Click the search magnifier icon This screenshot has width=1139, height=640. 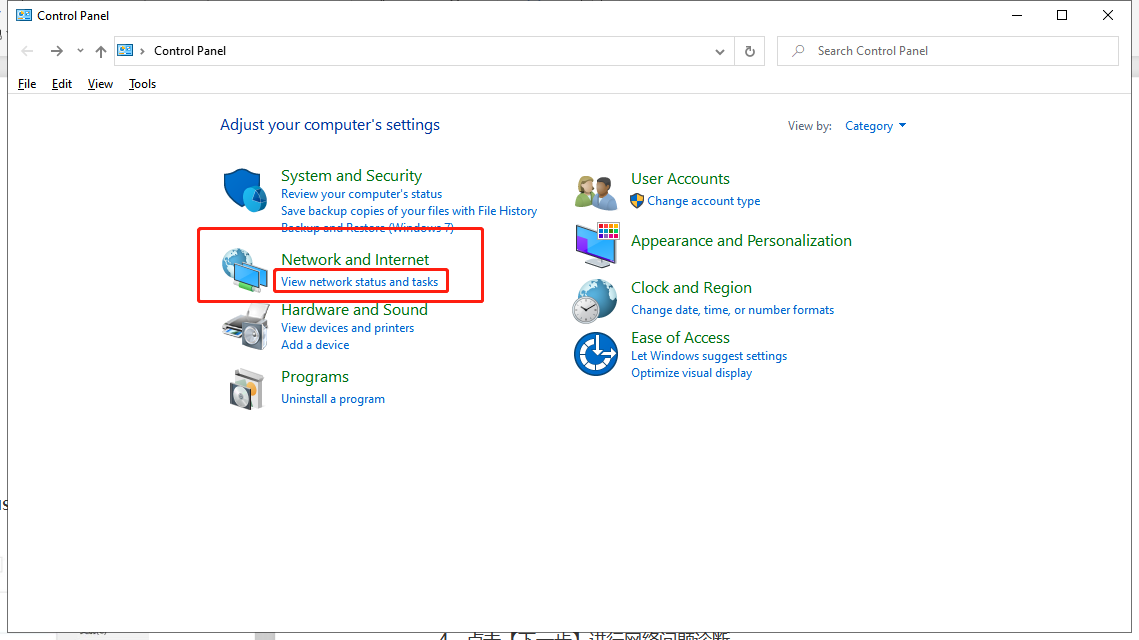point(798,51)
